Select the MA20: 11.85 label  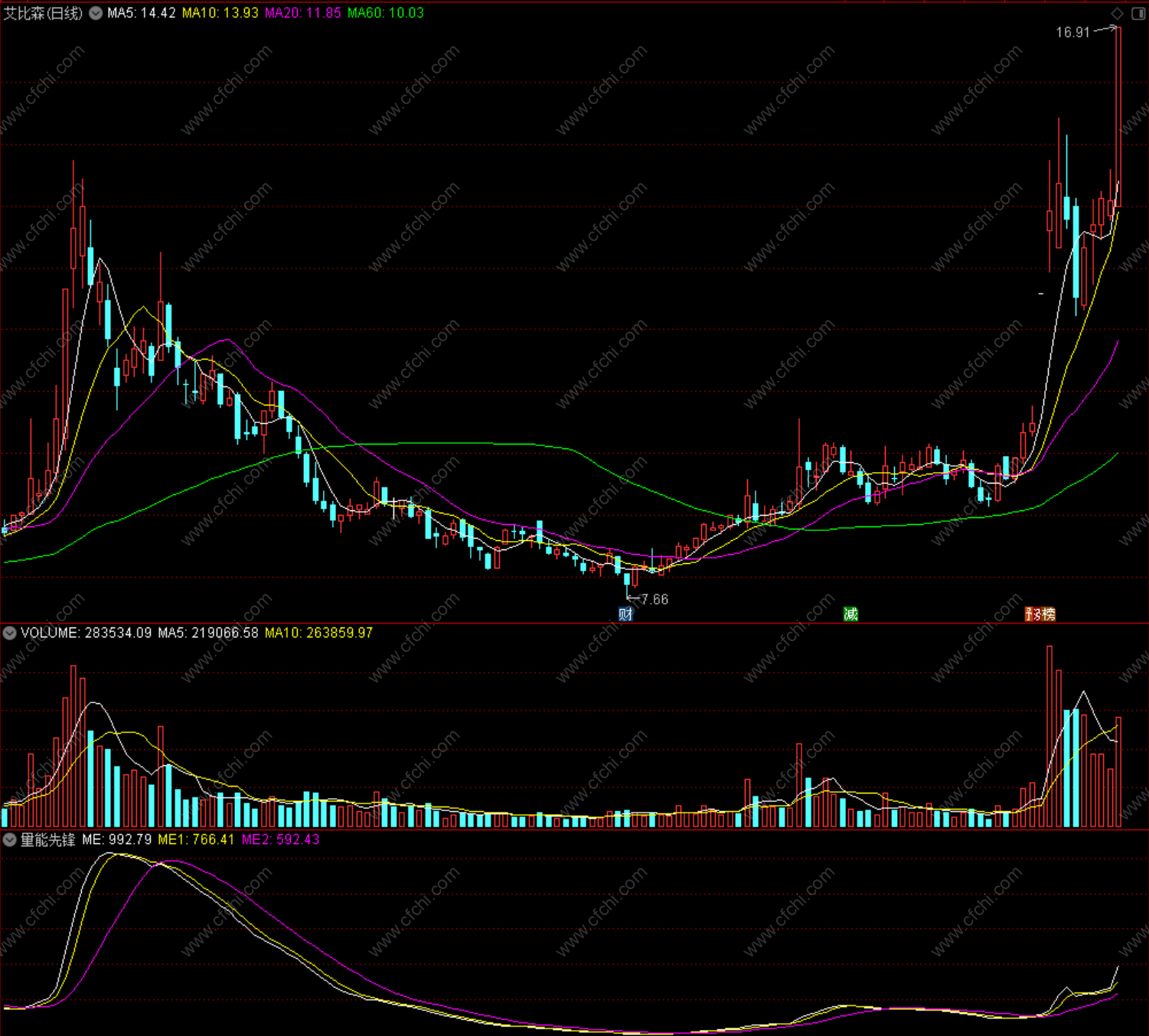(303, 13)
